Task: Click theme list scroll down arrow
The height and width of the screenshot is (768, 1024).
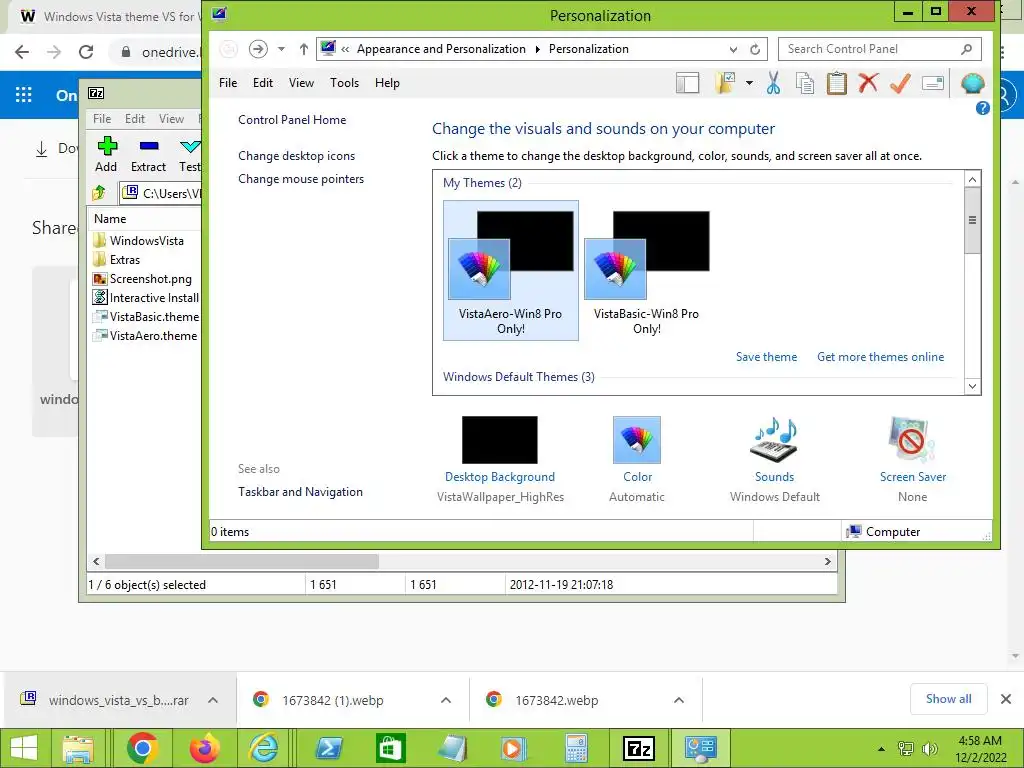Action: click(972, 386)
